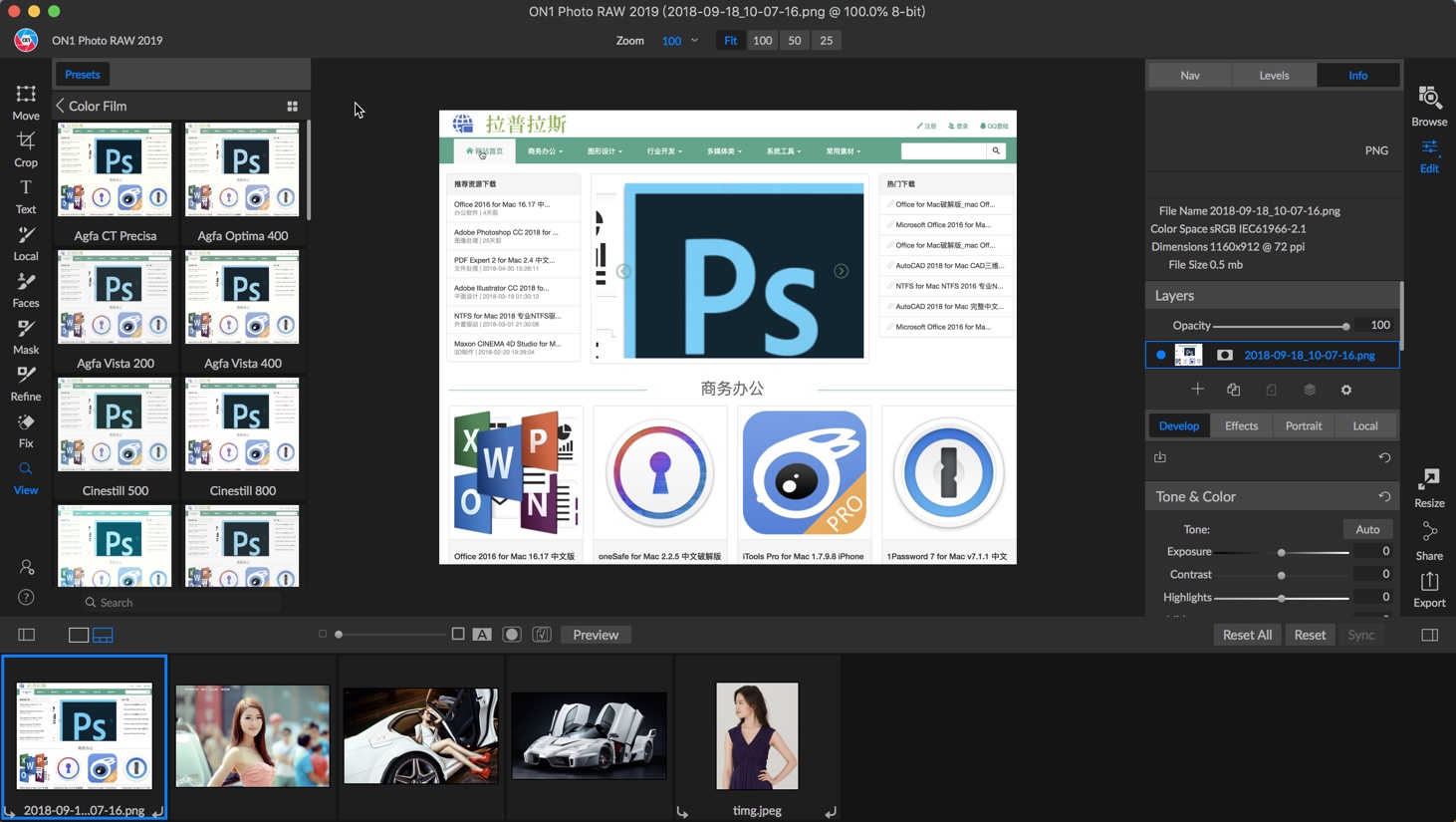Select the Crop tool

[x=26, y=149]
